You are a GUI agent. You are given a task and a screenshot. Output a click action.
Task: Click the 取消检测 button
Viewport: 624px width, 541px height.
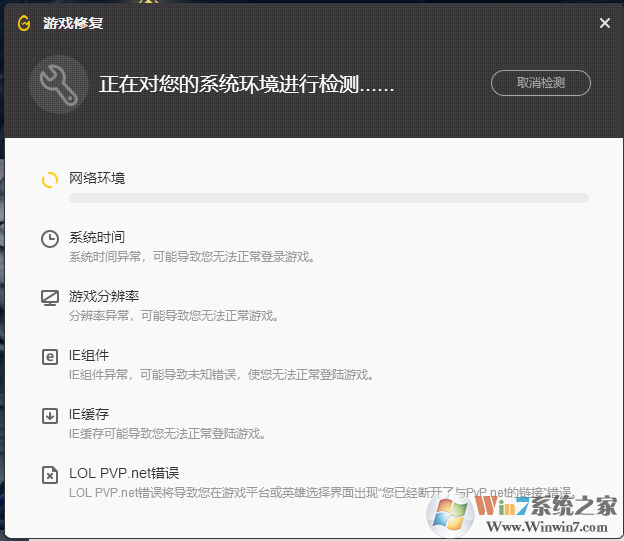click(541, 83)
